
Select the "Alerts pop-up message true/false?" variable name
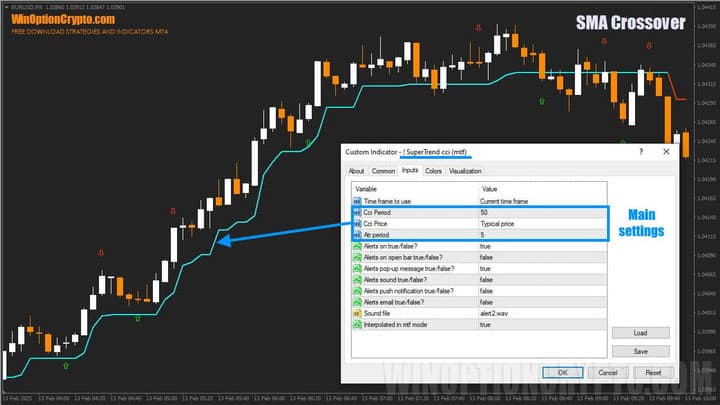(409, 268)
